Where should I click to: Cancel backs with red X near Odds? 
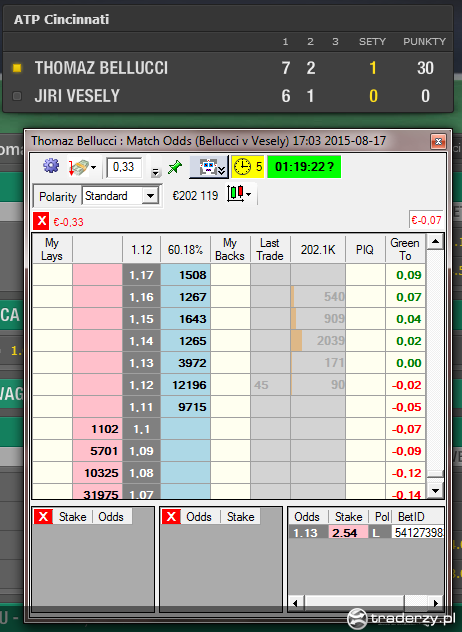coord(171,517)
